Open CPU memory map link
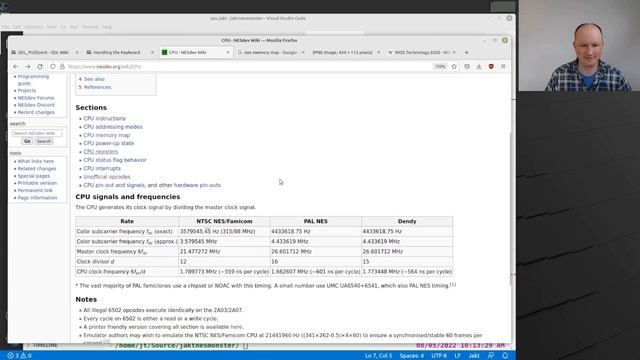 pos(107,135)
